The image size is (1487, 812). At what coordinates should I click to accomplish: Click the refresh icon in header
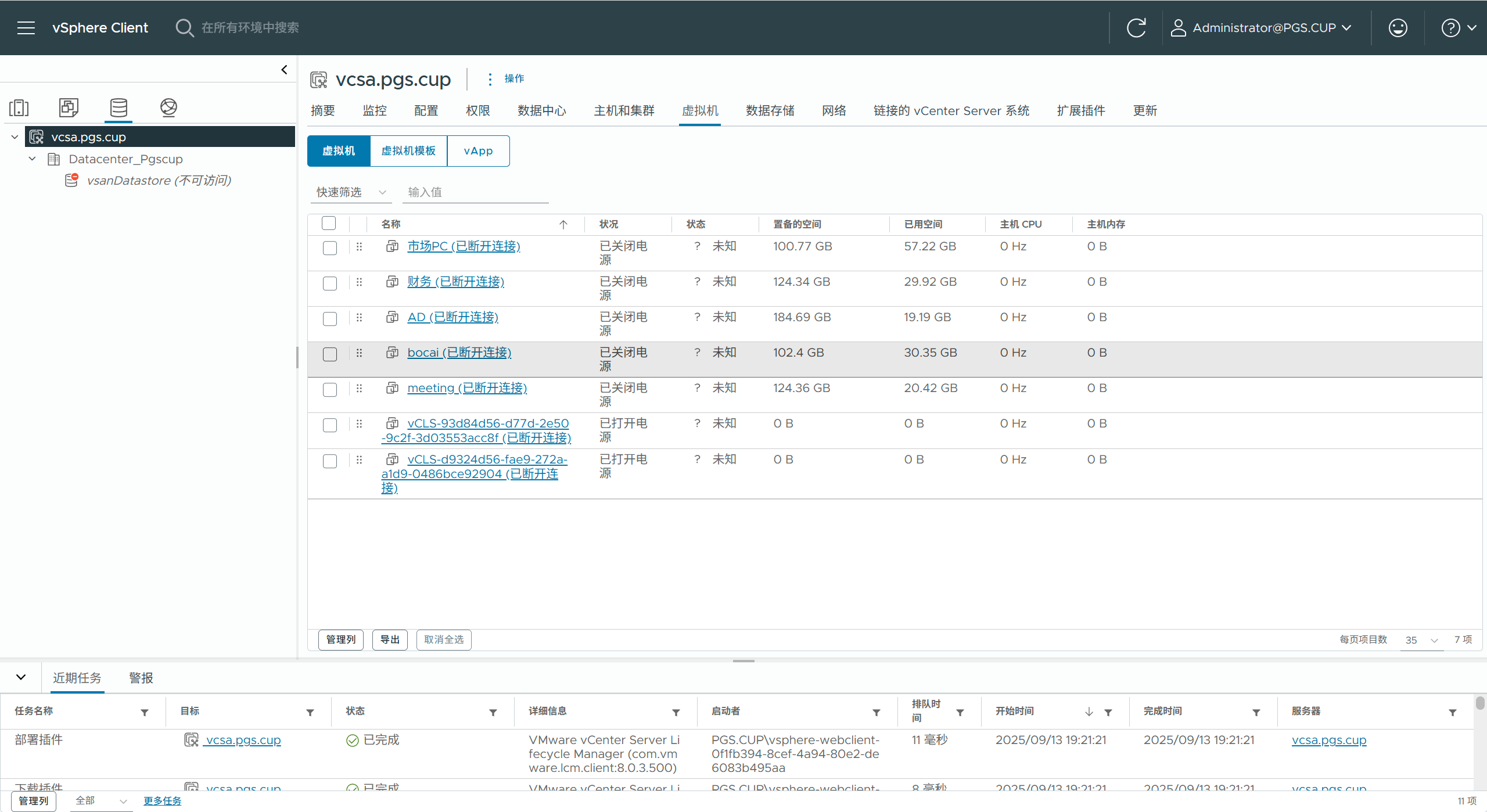tap(1136, 28)
